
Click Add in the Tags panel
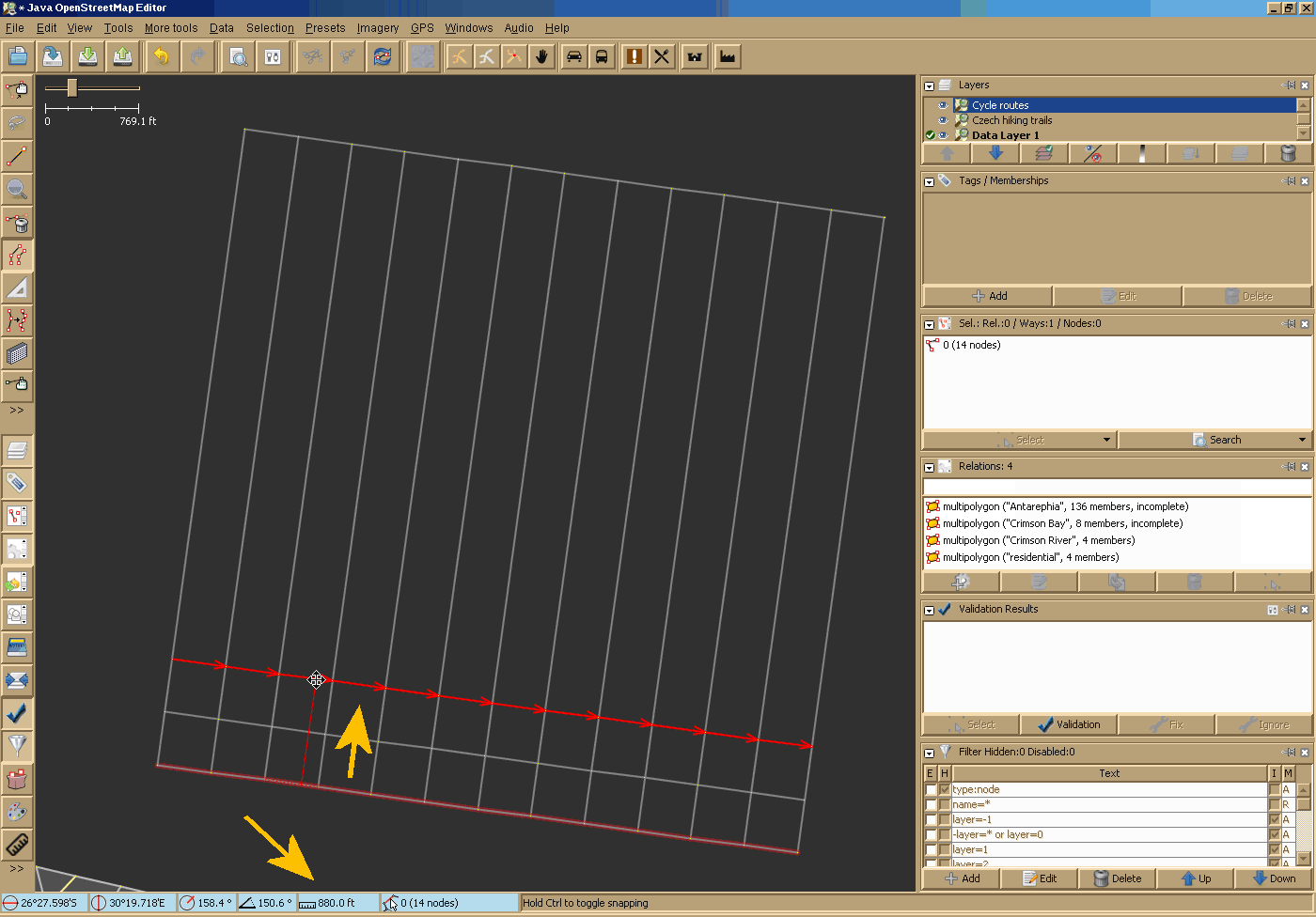coord(988,296)
